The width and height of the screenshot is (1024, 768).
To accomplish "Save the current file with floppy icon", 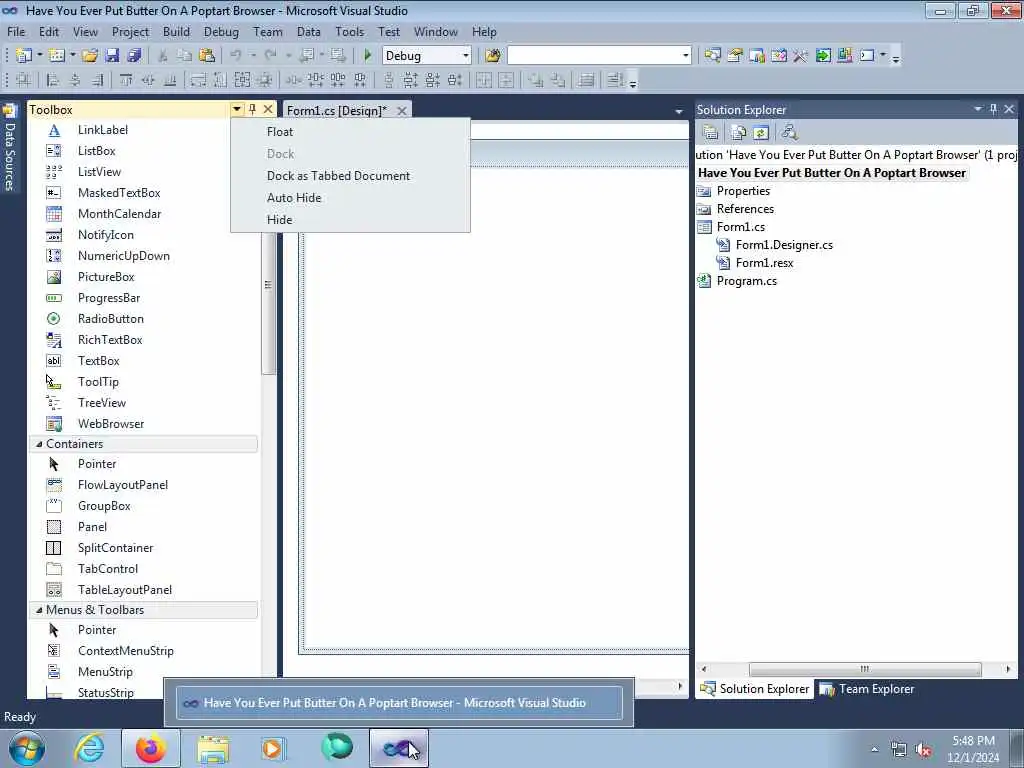I will 112,56.
